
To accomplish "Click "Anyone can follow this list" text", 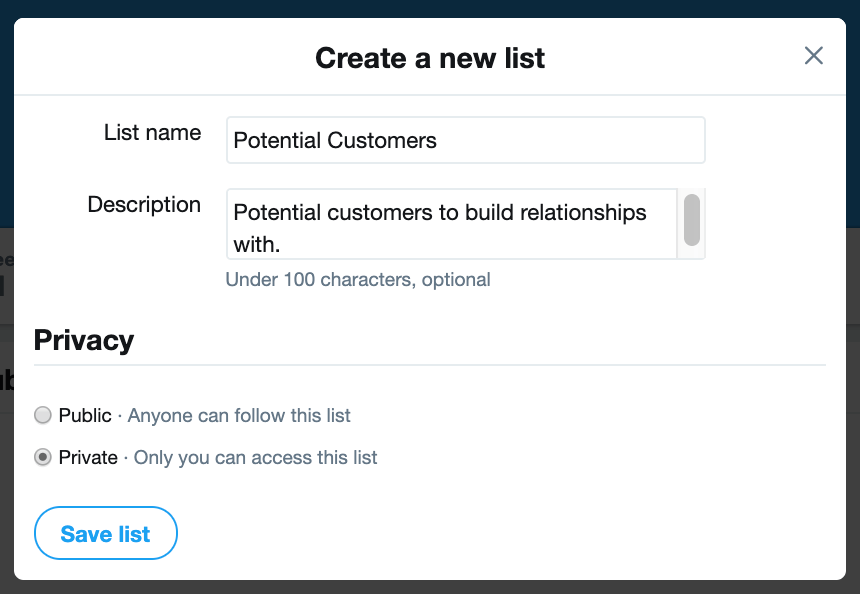I will [x=239, y=415].
